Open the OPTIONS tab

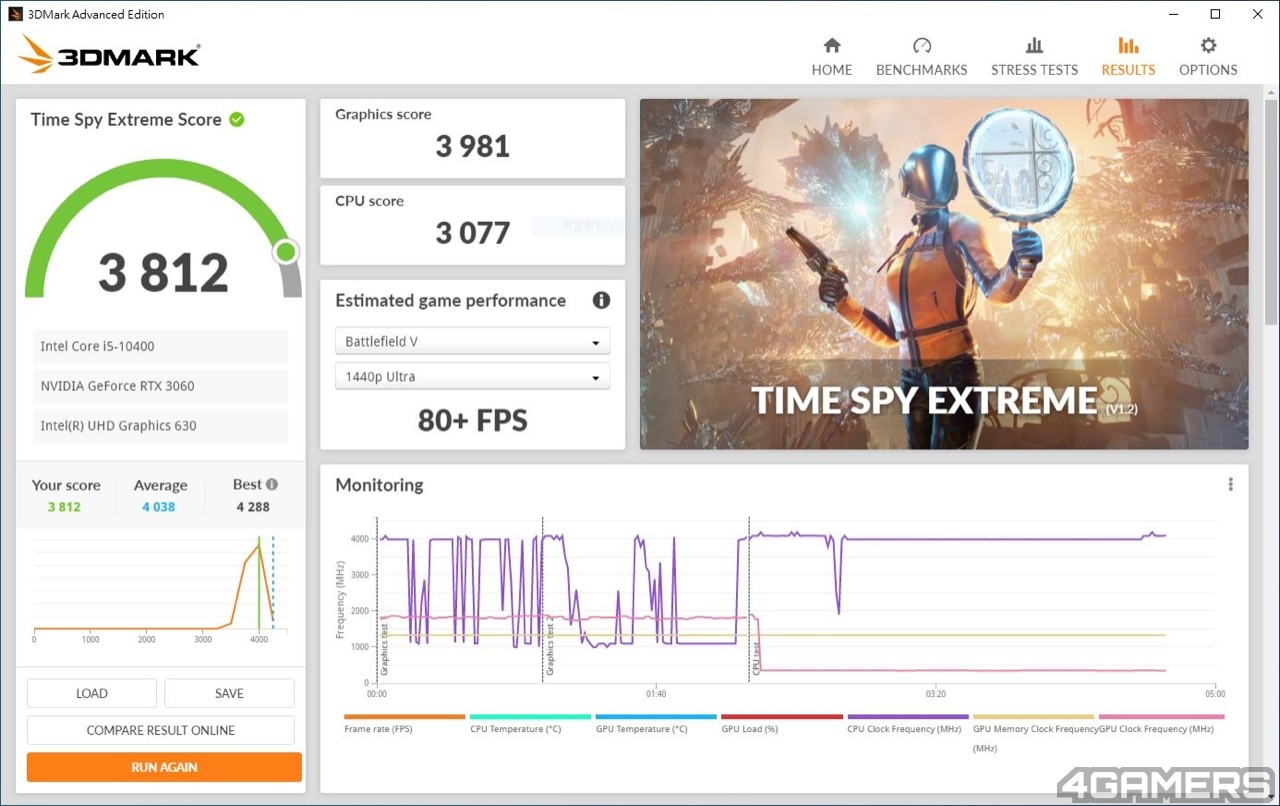click(x=1208, y=57)
